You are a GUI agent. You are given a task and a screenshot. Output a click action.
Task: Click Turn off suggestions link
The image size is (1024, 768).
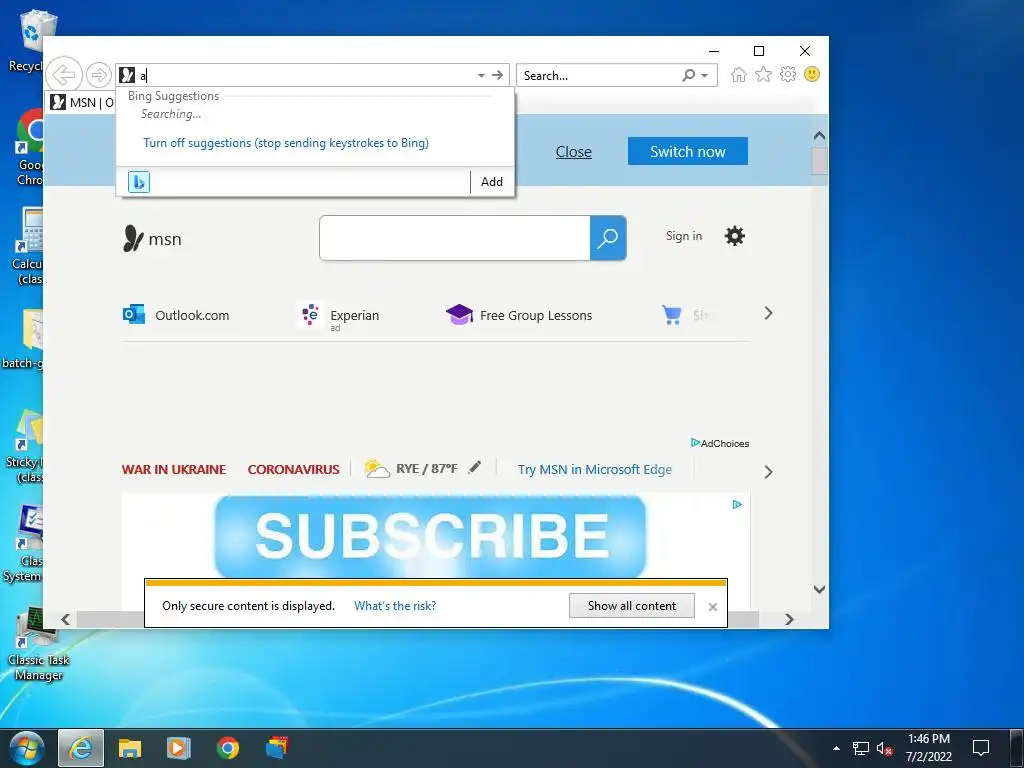286,143
